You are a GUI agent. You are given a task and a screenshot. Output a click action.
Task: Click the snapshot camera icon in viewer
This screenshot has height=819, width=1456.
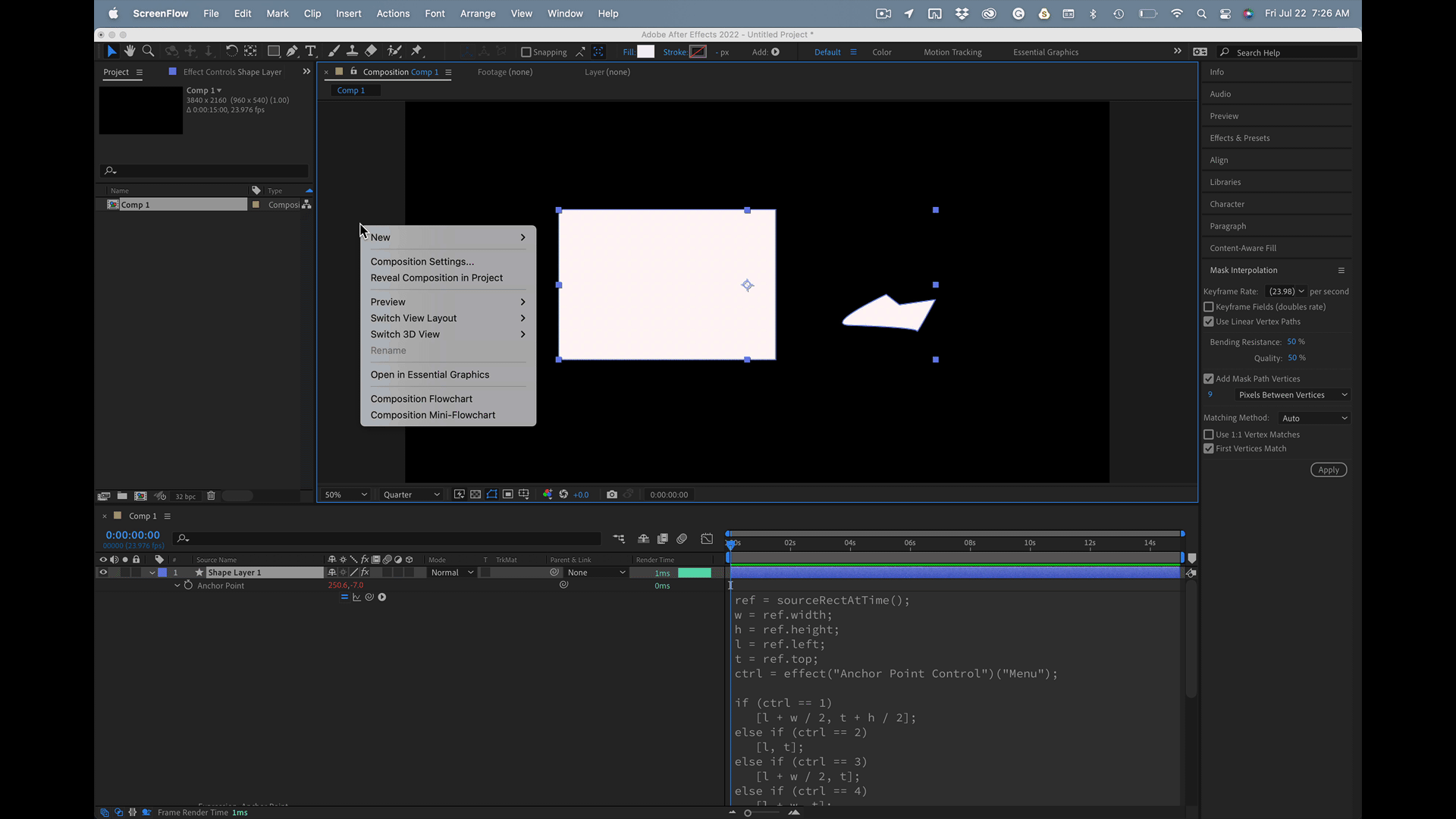click(612, 494)
